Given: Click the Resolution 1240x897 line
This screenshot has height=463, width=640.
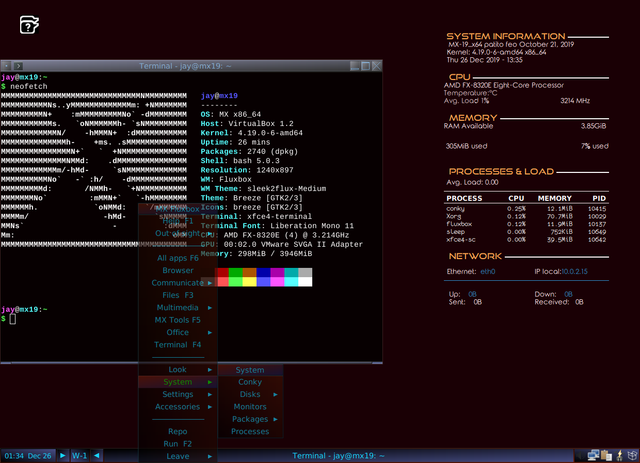Looking at the screenshot, I should point(247,170).
